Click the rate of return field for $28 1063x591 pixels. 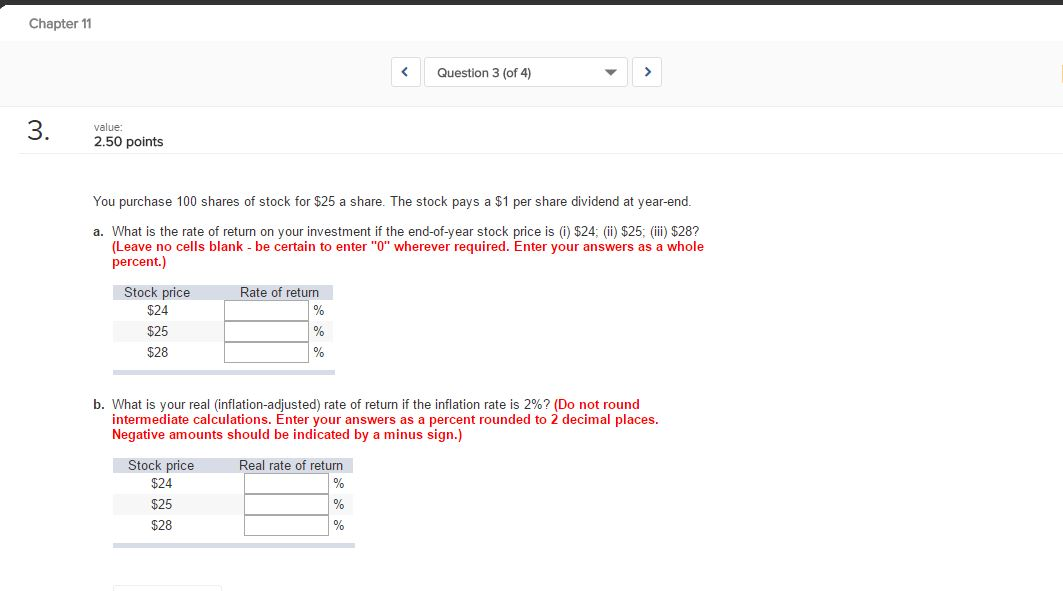[x=266, y=352]
